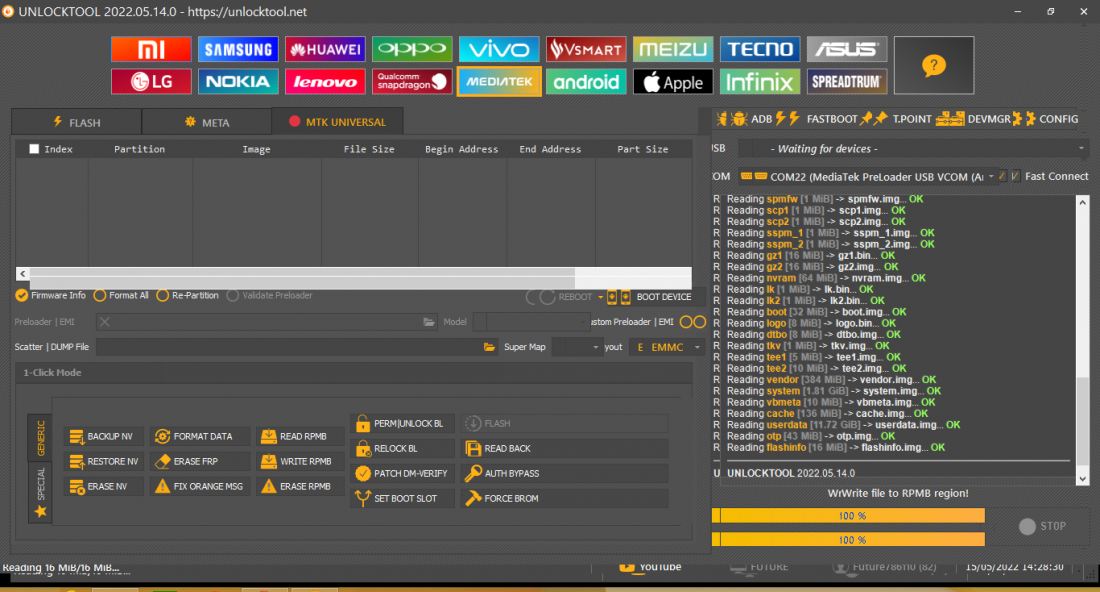1100x592 pixels.
Task: Select the Infinix brand logo
Action: click(760, 81)
